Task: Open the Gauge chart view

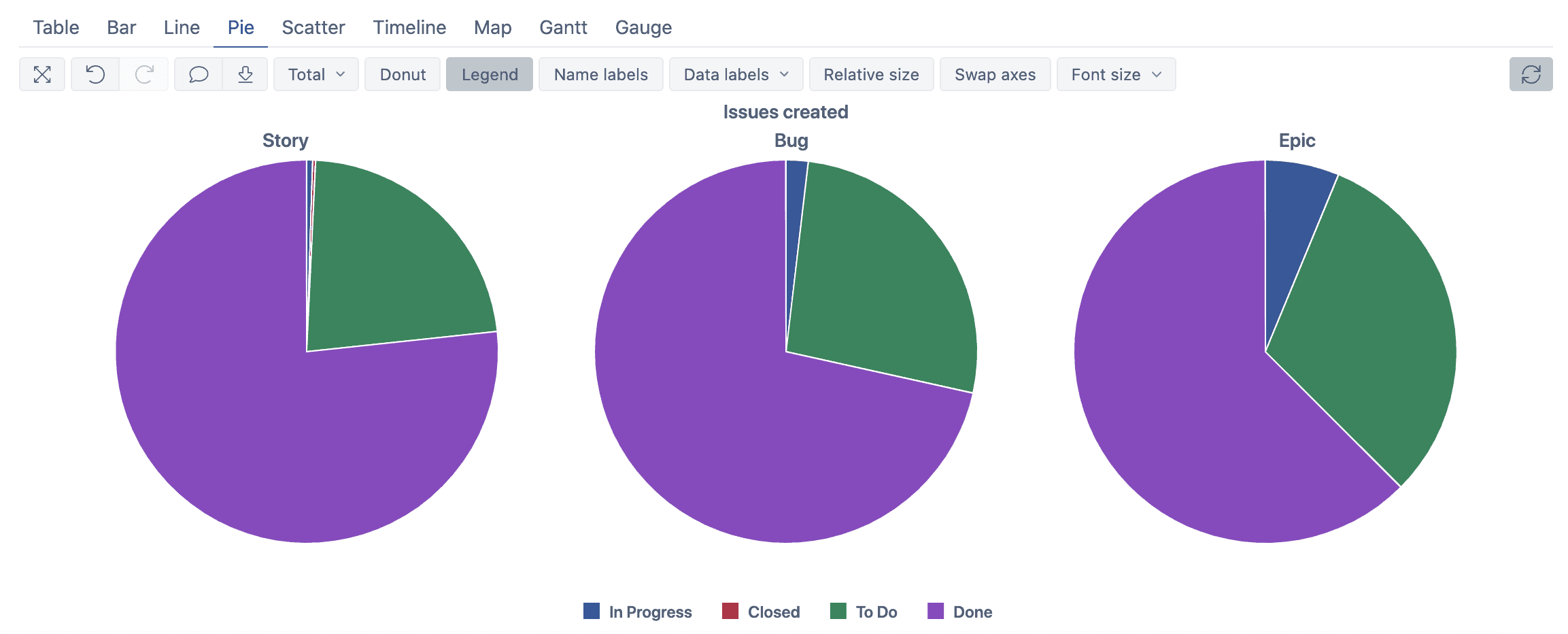Action: coord(643,27)
